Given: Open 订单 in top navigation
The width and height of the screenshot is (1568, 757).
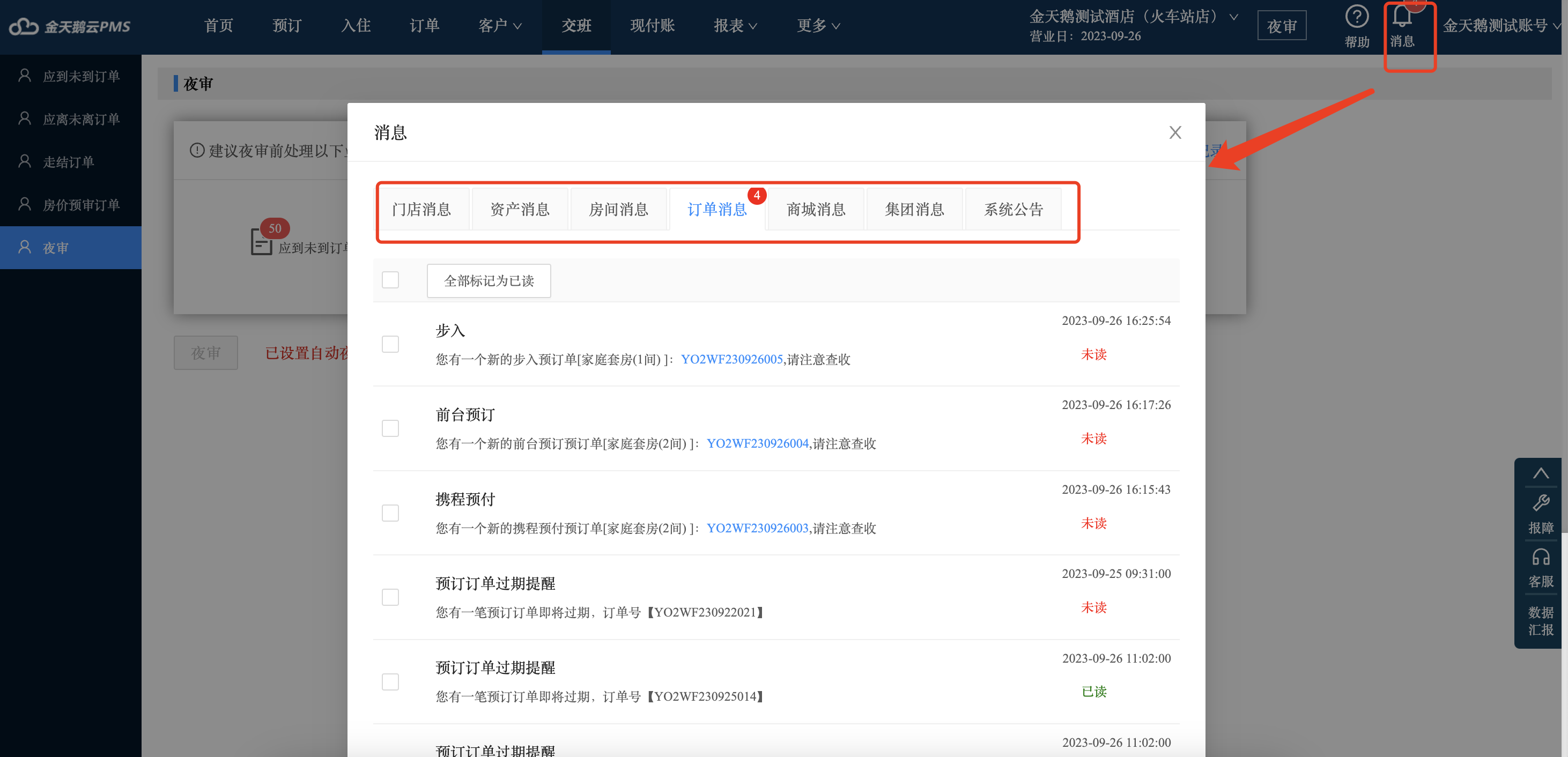Looking at the screenshot, I should [x=424, y=26].
